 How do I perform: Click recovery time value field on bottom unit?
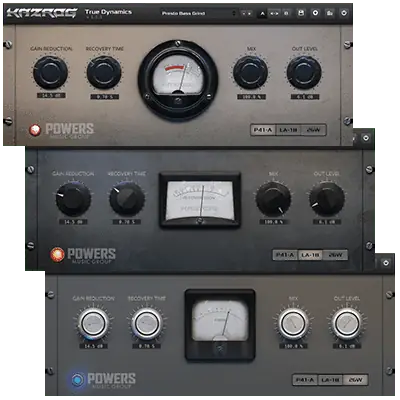(147, 346)
